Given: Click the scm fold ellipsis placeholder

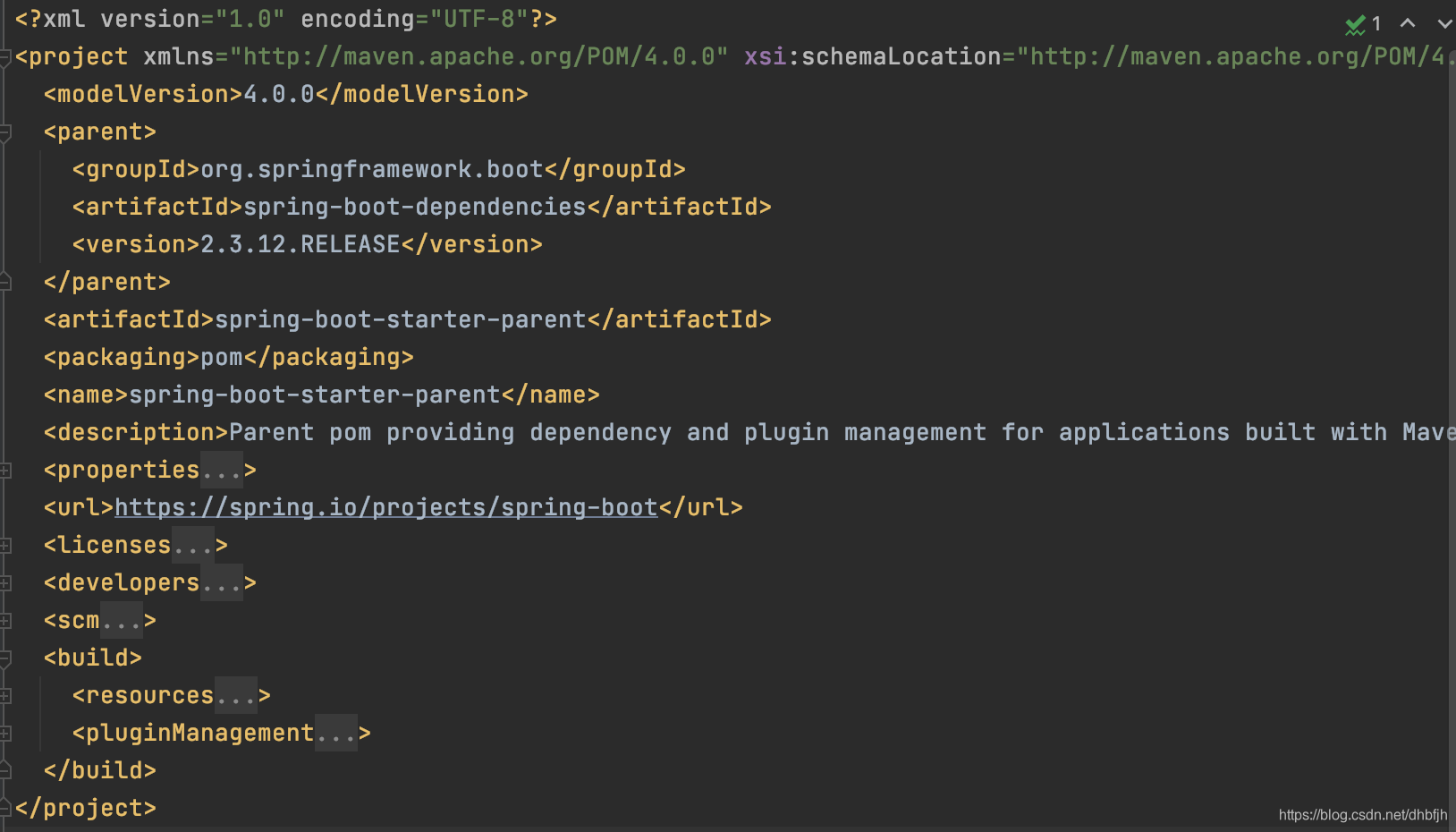Looking at the screenshot, I should point(122,620).
